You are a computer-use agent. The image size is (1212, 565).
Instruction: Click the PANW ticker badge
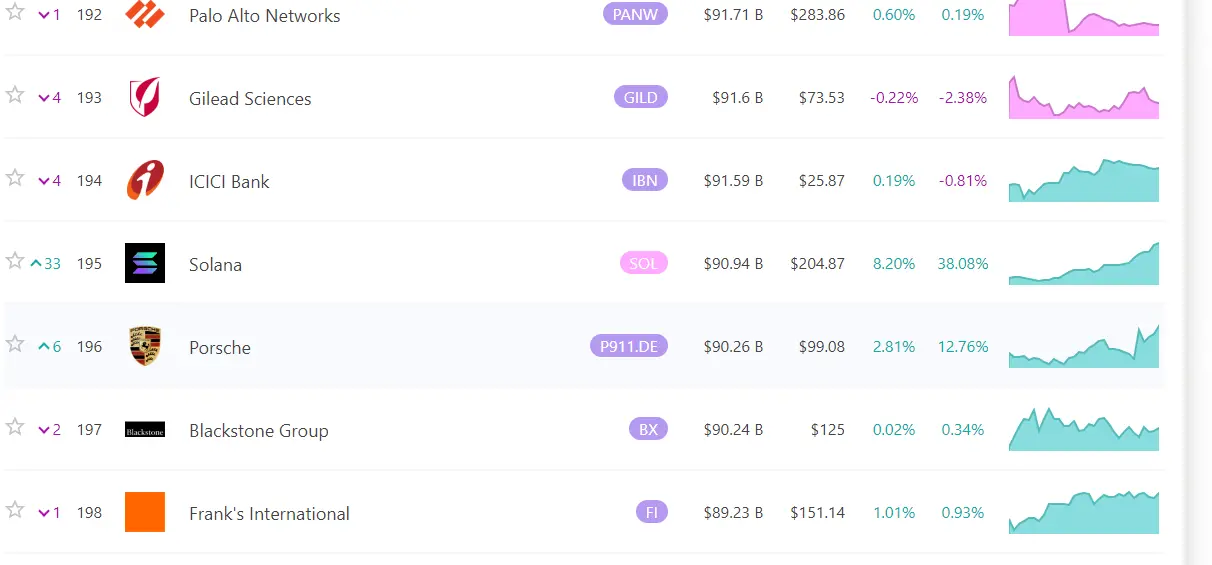tap(635, 15)
